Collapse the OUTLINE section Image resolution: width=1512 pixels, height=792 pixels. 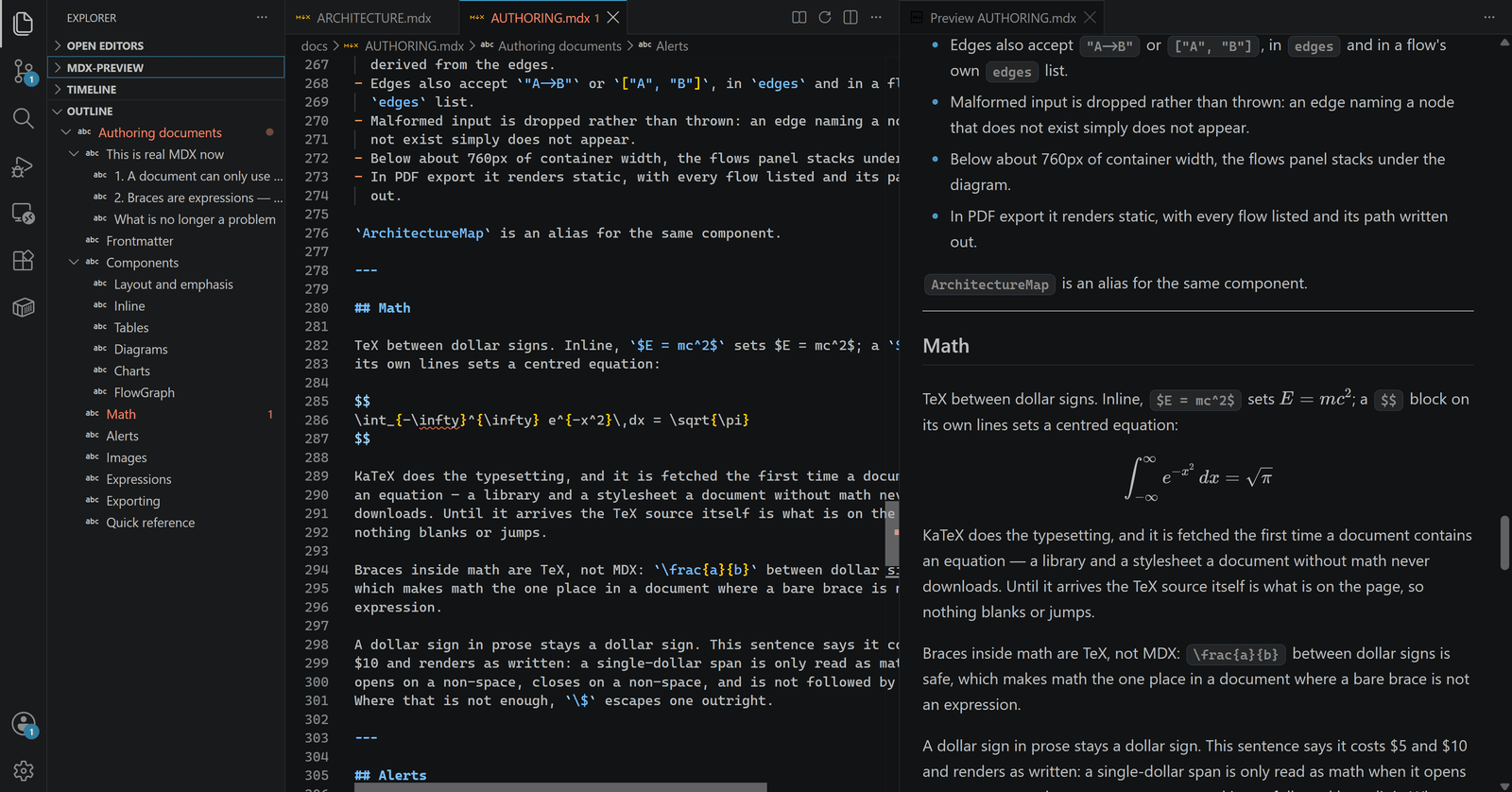166,111
